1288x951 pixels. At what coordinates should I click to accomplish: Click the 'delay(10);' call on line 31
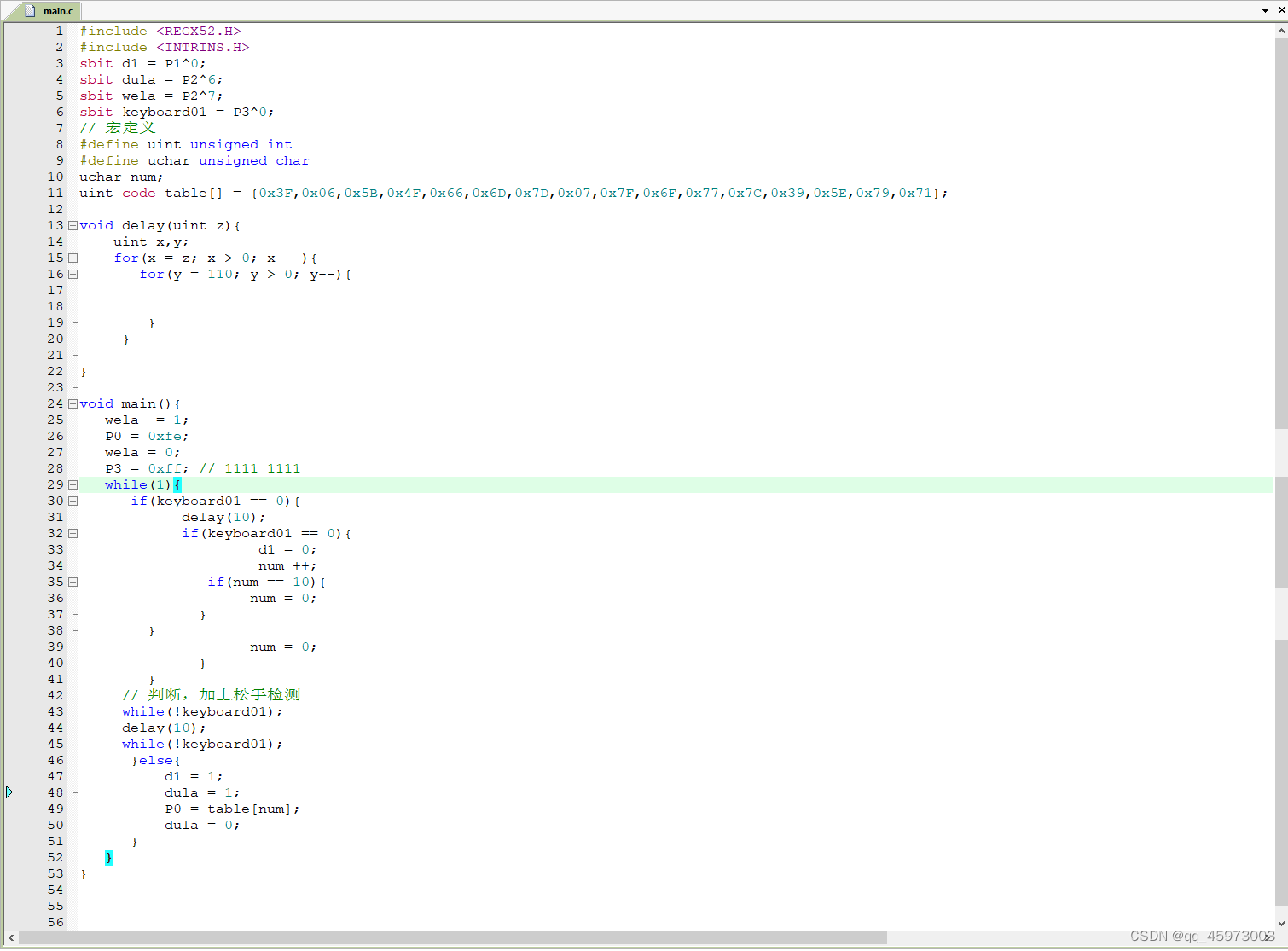pos(223,518)
